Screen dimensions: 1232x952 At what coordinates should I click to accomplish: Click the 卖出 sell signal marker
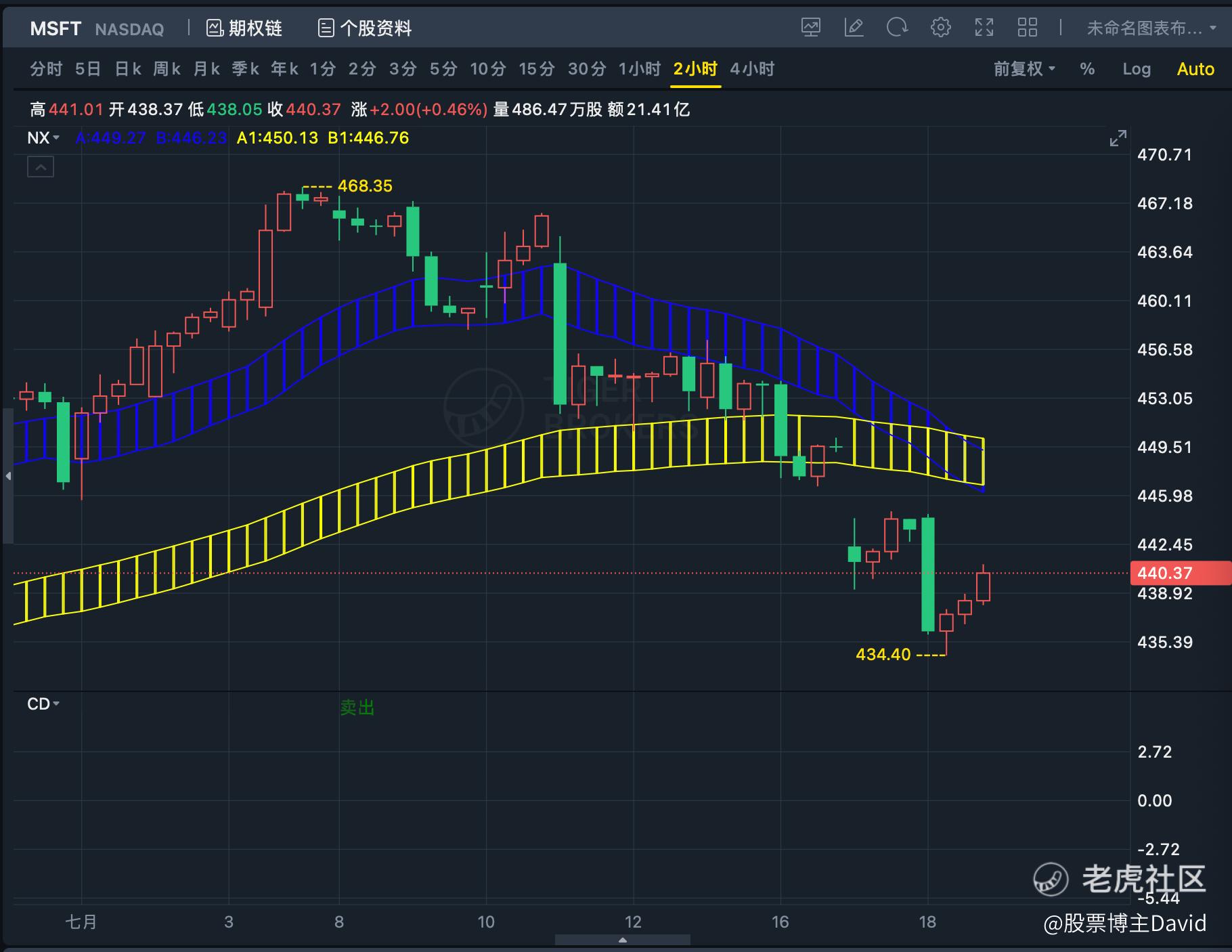coord(357,708)
